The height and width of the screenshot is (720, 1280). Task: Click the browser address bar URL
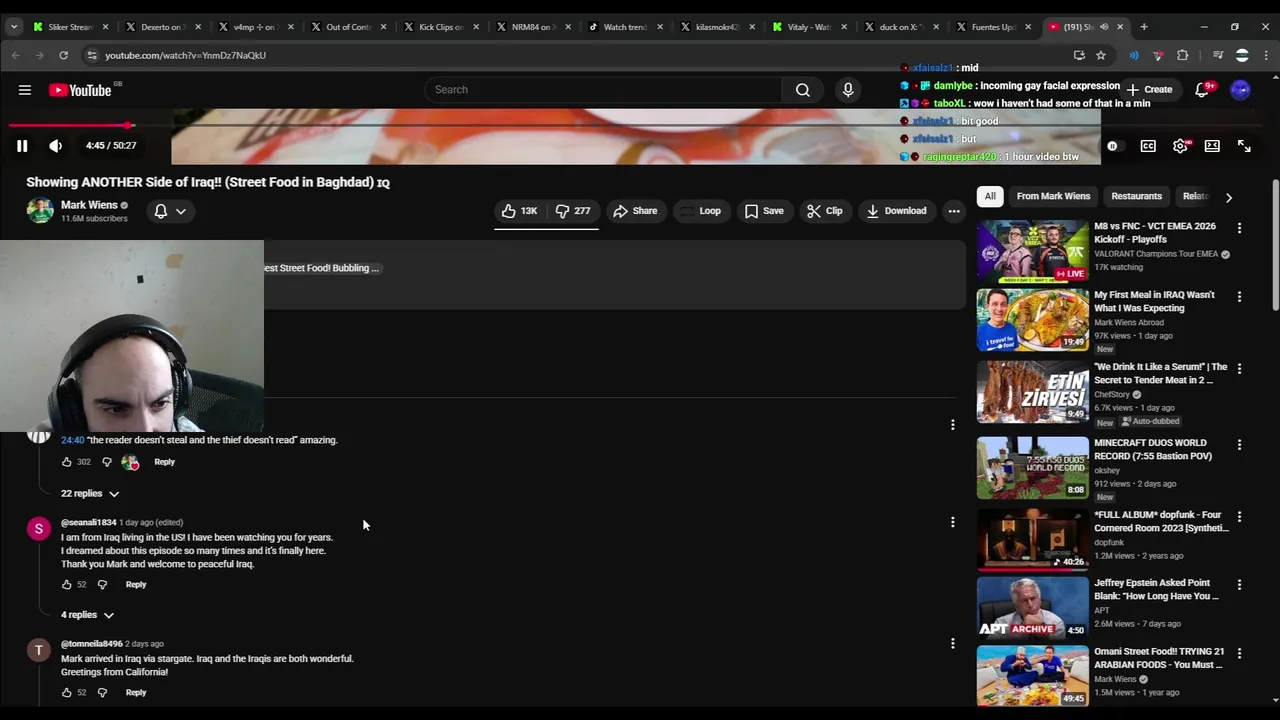tap(185, 55)
